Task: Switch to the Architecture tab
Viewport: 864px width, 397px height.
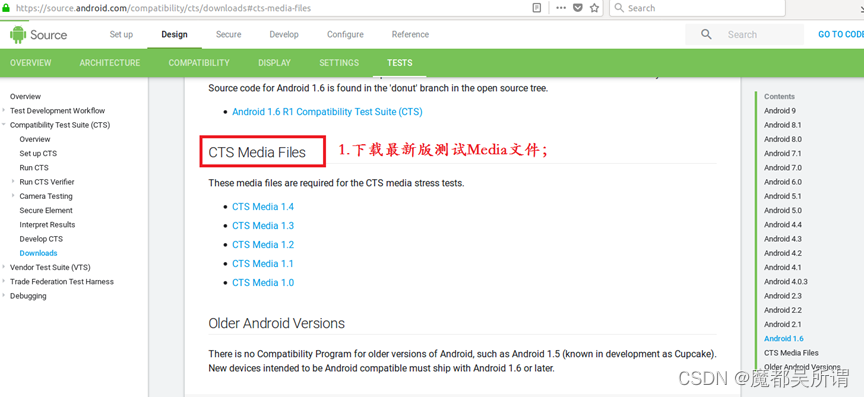Action: pos(110,63)
